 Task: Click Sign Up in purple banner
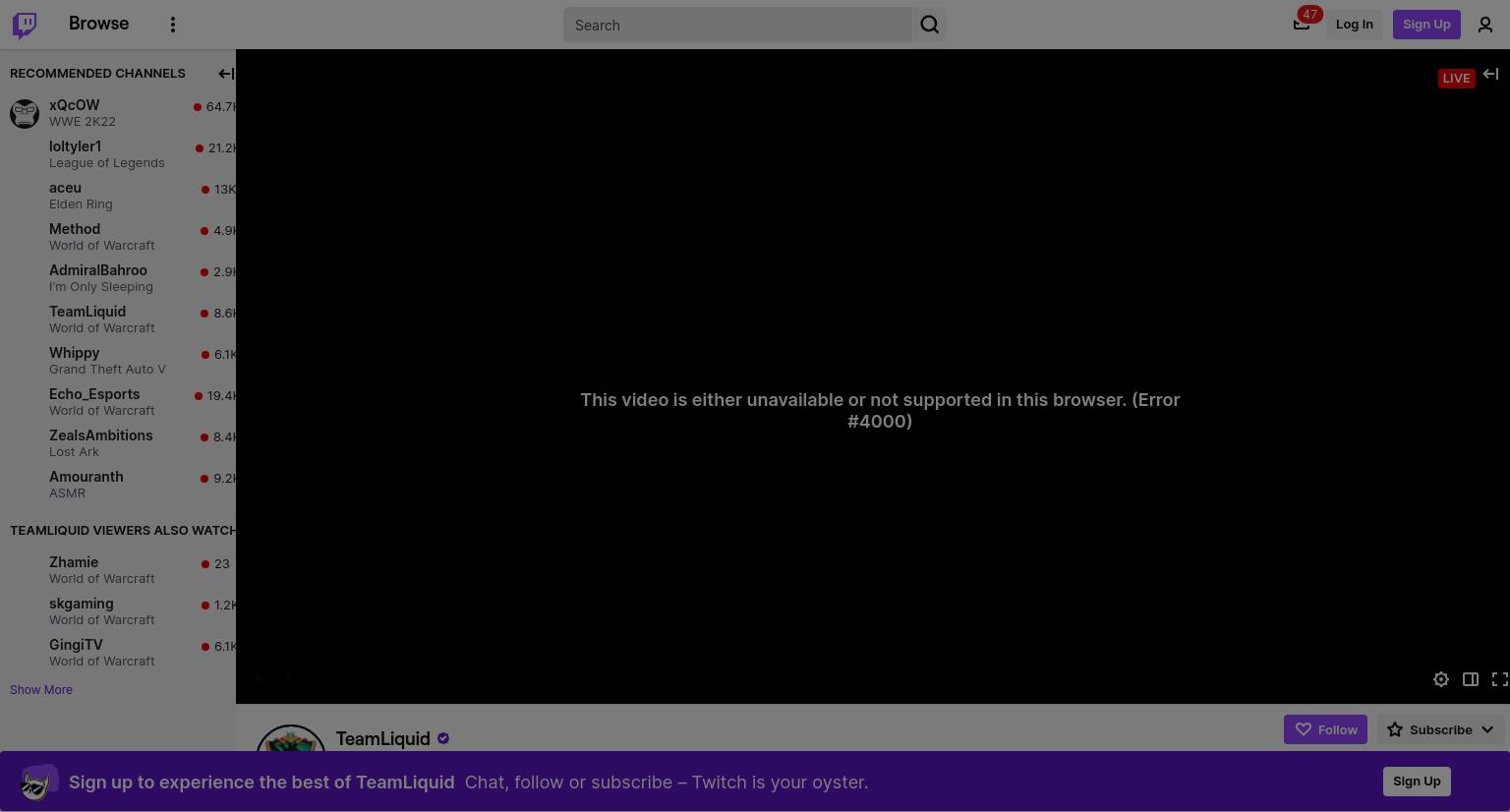click(1417, 782)
